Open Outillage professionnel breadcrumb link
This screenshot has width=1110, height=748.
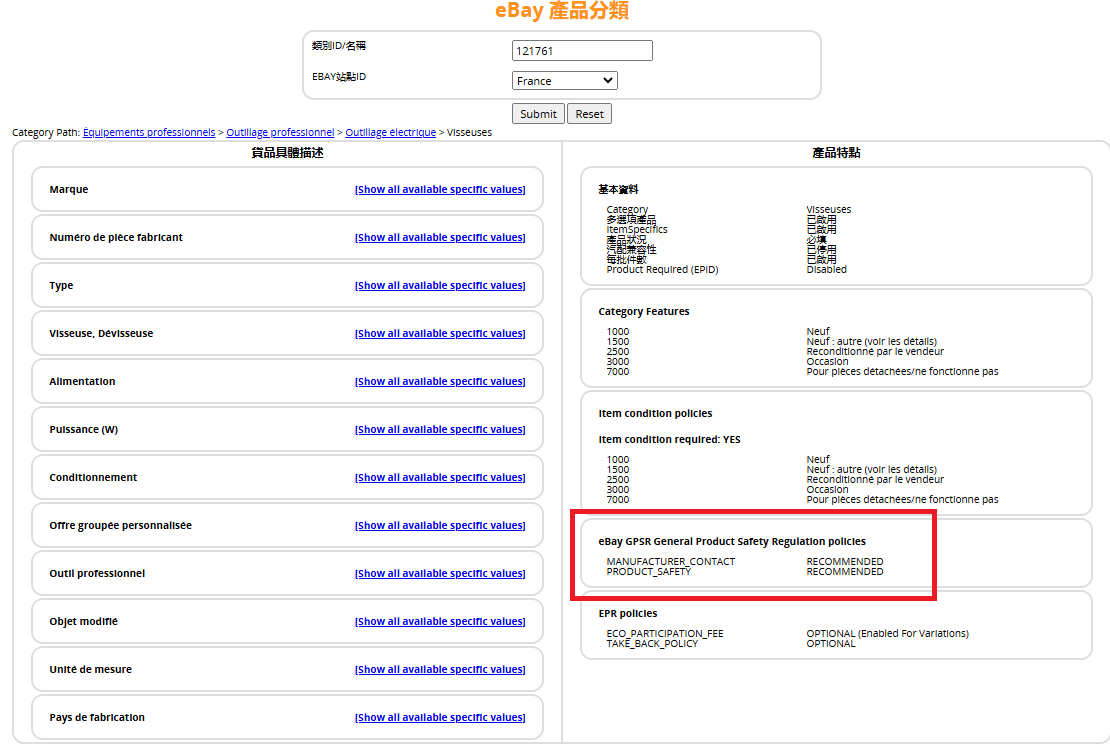[280, 132]
